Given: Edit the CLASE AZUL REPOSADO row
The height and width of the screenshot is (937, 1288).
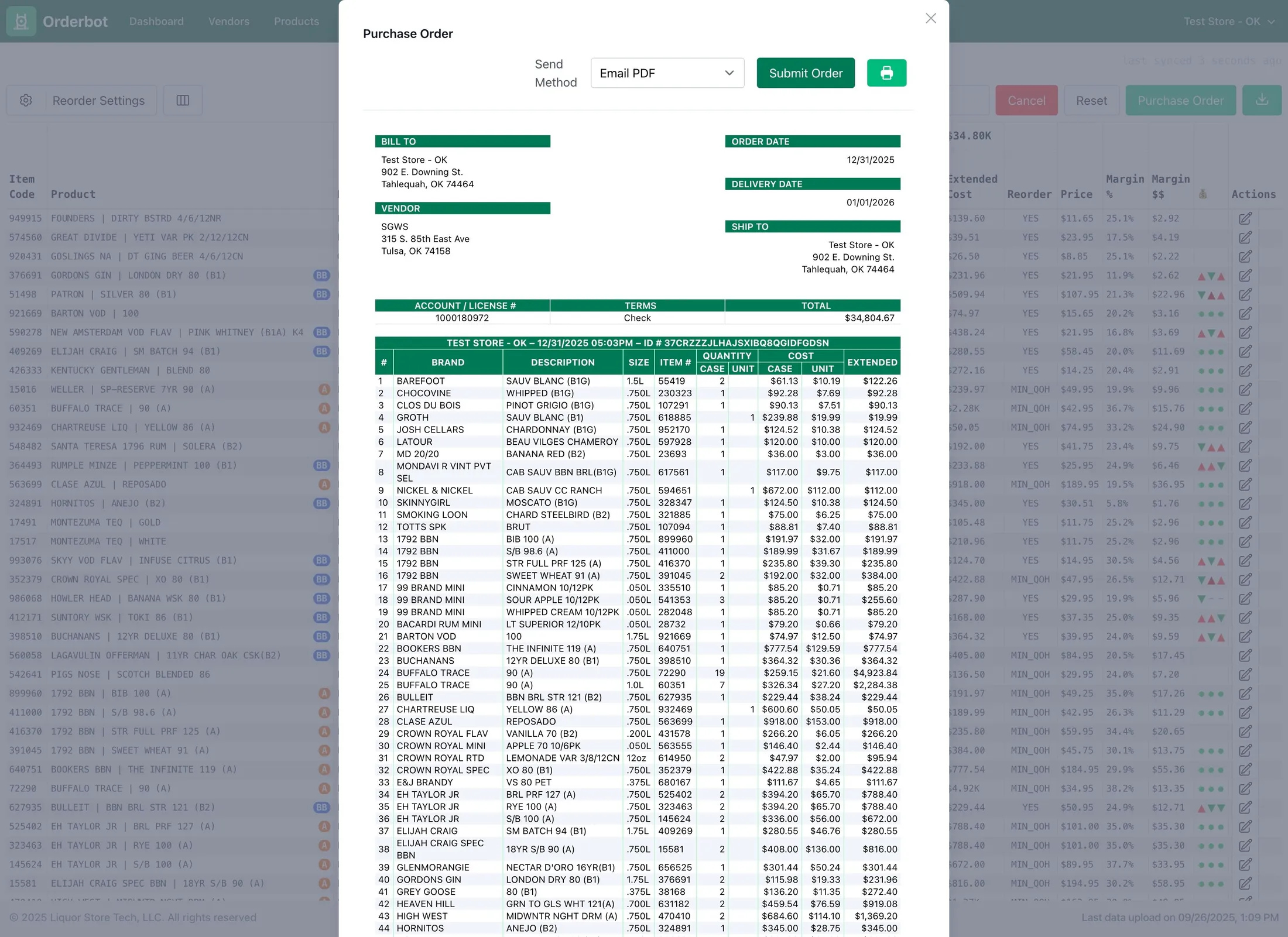Looking at the screenshot, I should point(1245,485).
